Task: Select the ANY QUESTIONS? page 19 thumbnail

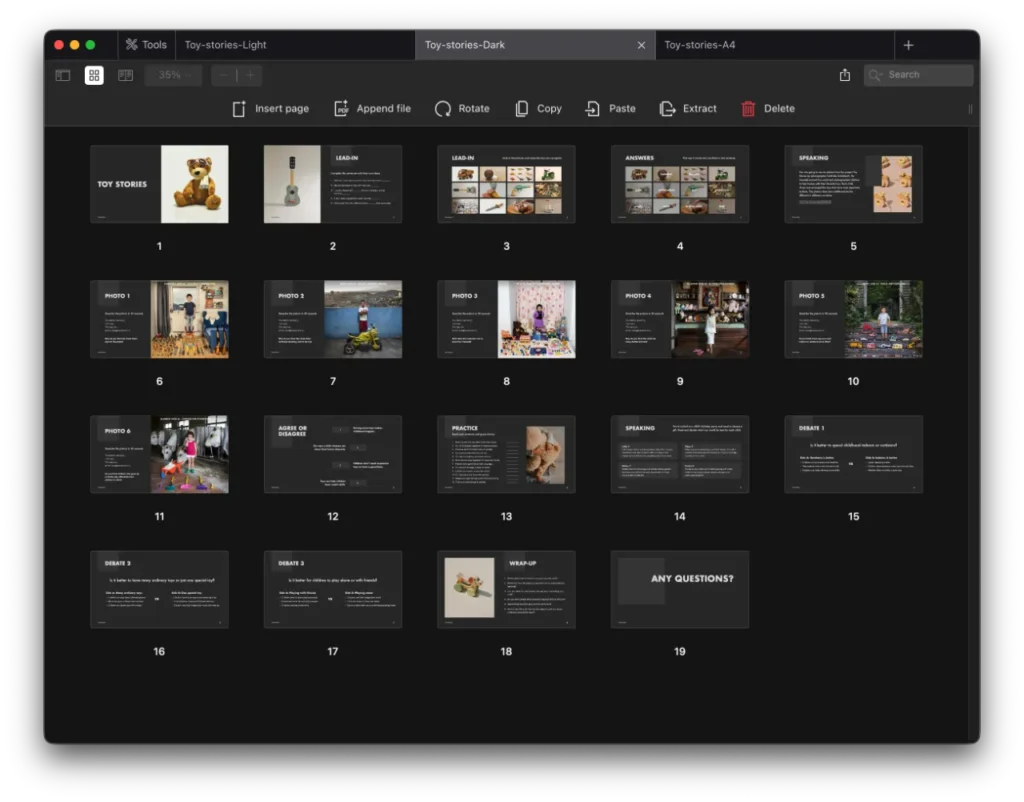Action: coord(680,589)
